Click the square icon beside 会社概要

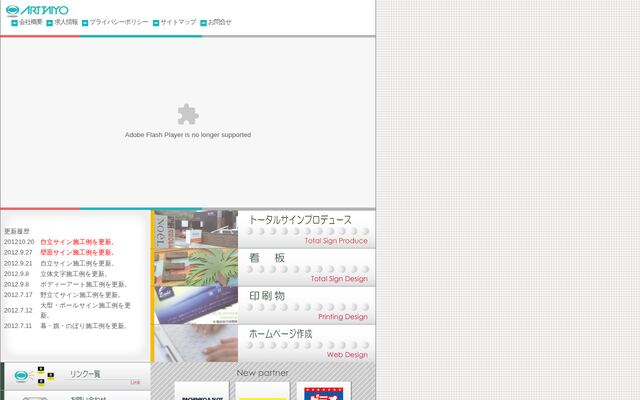click(x=14, y=23)
